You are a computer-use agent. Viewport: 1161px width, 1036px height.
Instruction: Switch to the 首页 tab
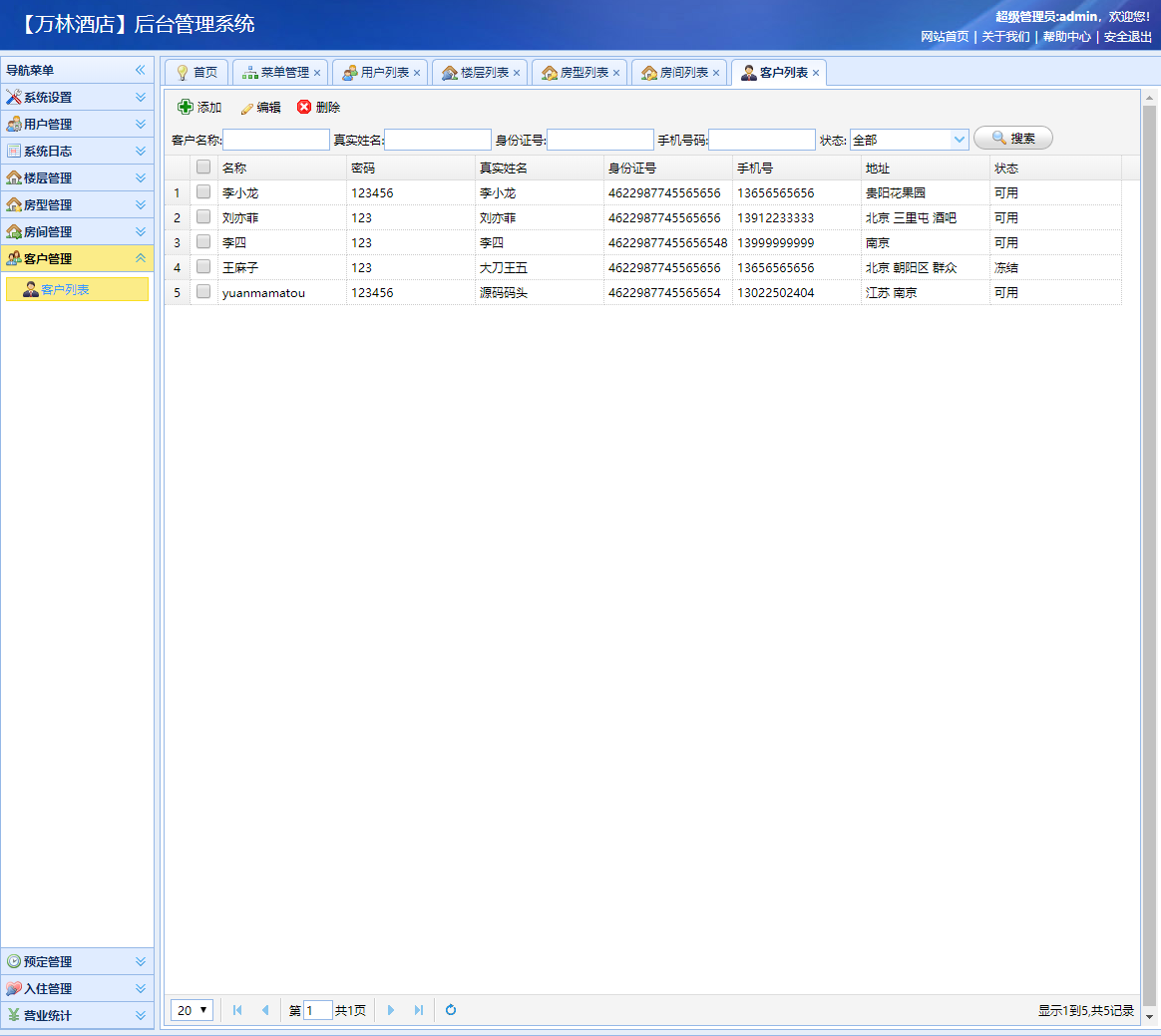click(196, 73)
